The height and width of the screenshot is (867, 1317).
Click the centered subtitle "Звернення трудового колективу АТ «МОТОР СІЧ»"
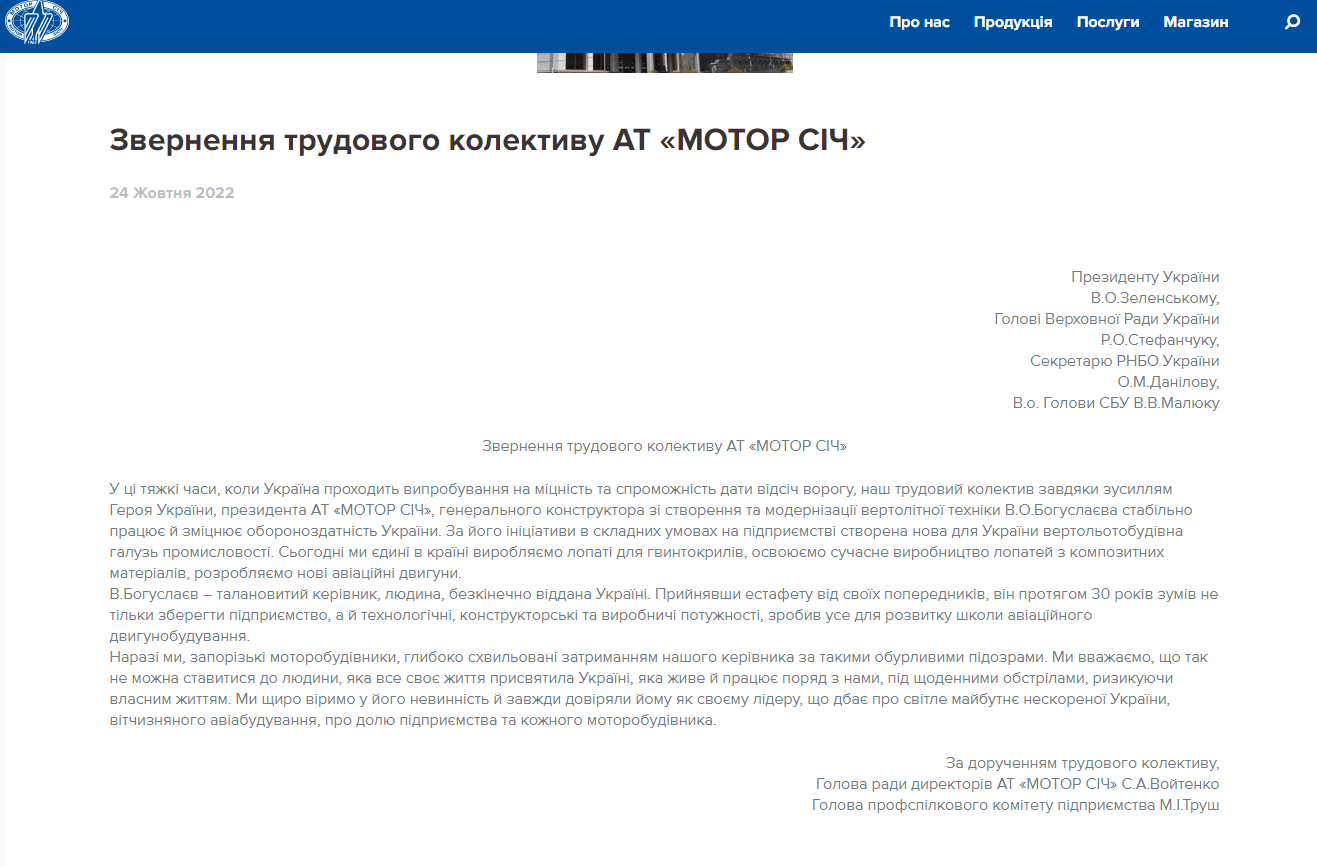coord(664,445)
